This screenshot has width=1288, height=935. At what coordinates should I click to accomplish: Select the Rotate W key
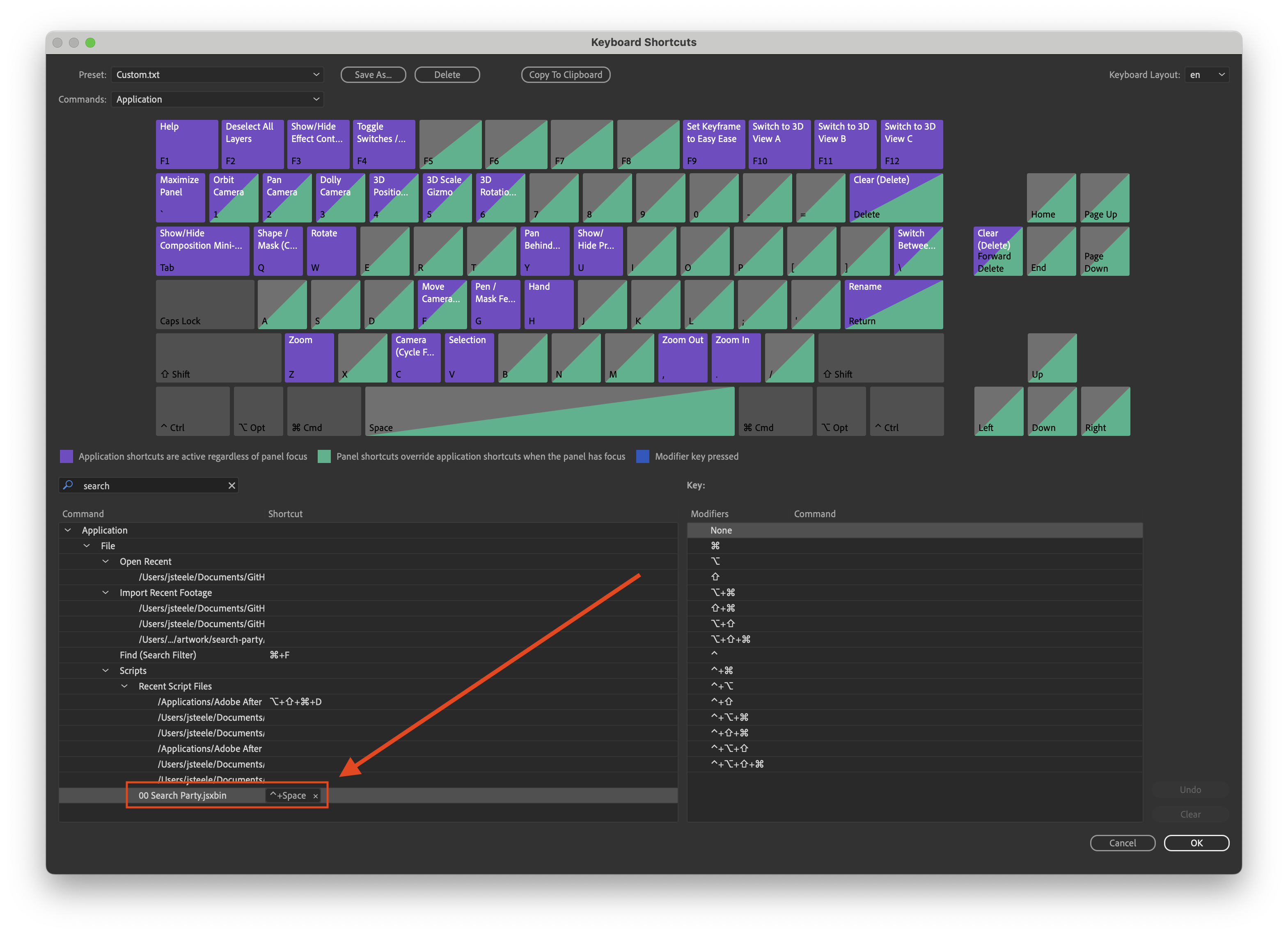tap(331, 250)
